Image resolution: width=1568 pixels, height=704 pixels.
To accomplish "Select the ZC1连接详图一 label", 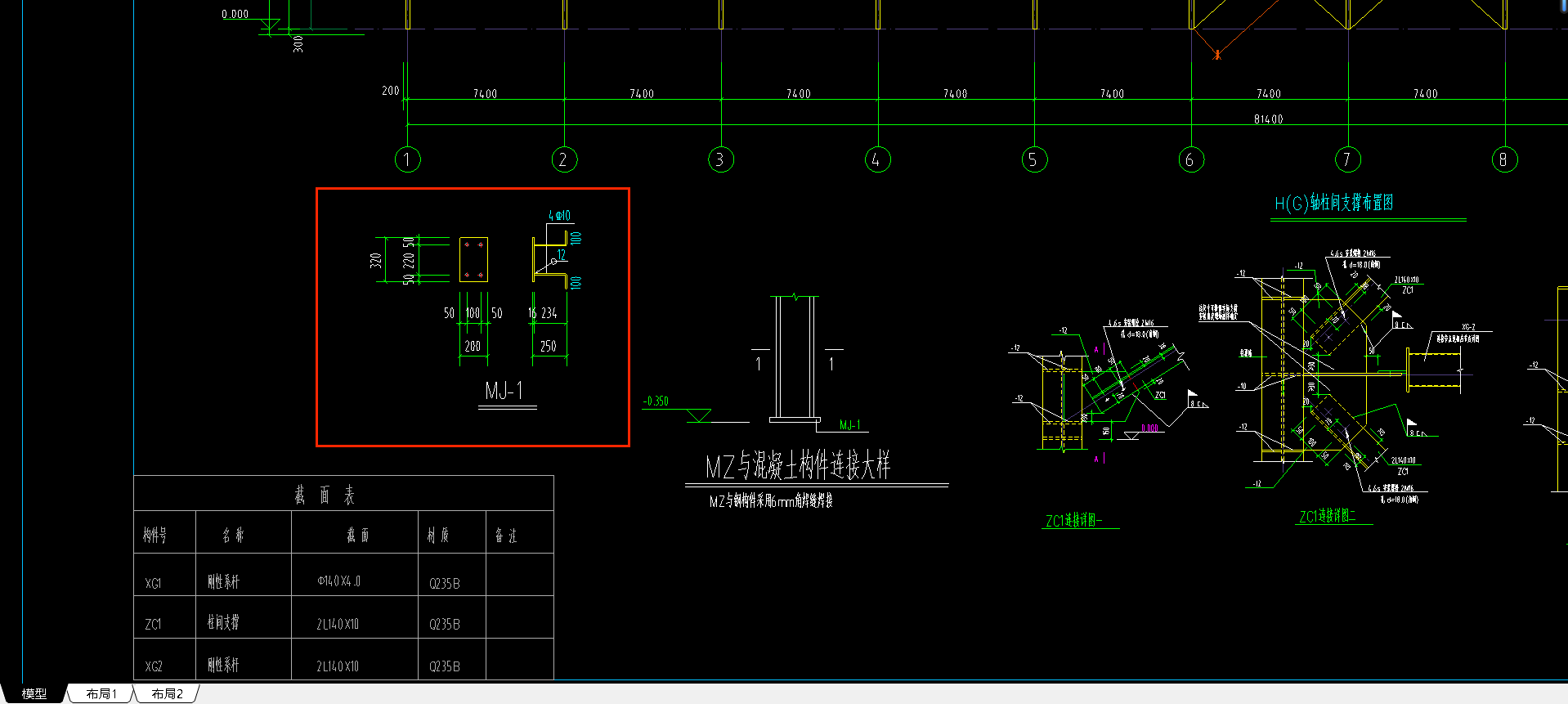I will tap(1073, 521).
